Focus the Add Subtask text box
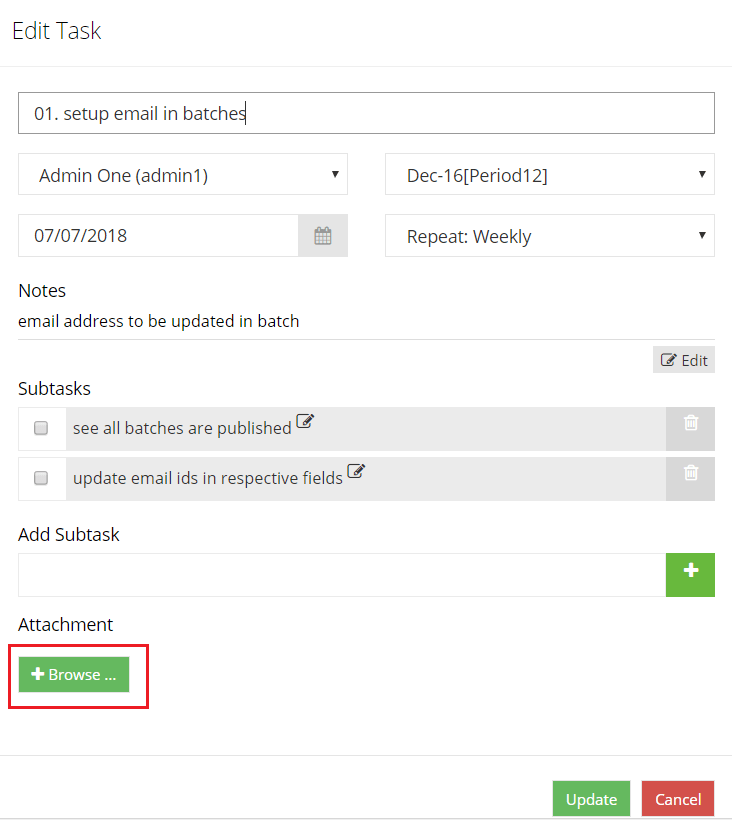The image size is (732, 820). pyautogui.click(x=342, y=575)
